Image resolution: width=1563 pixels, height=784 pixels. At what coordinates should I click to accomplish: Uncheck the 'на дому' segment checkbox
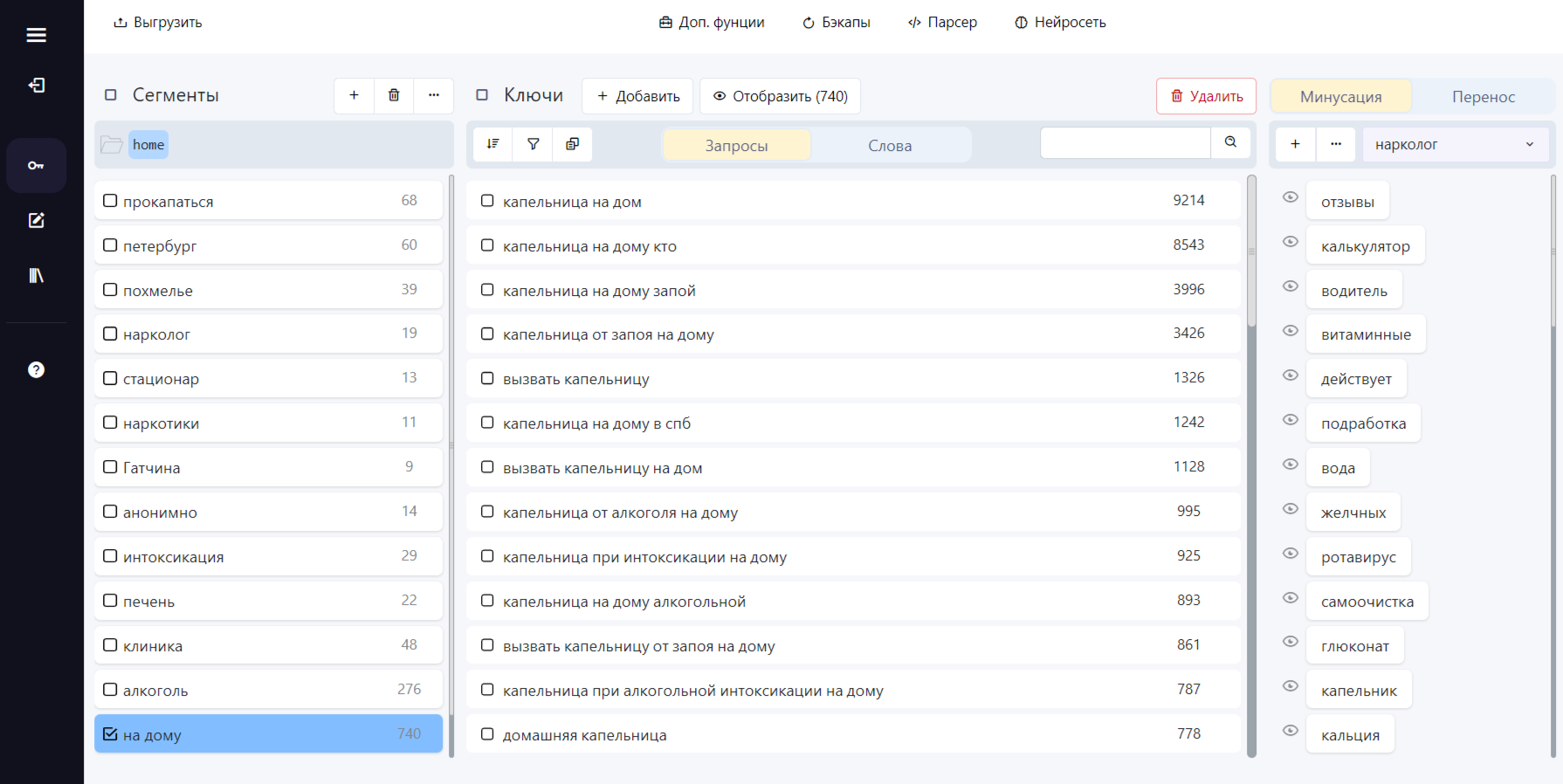pyautogui.click(x=110, y=734)
